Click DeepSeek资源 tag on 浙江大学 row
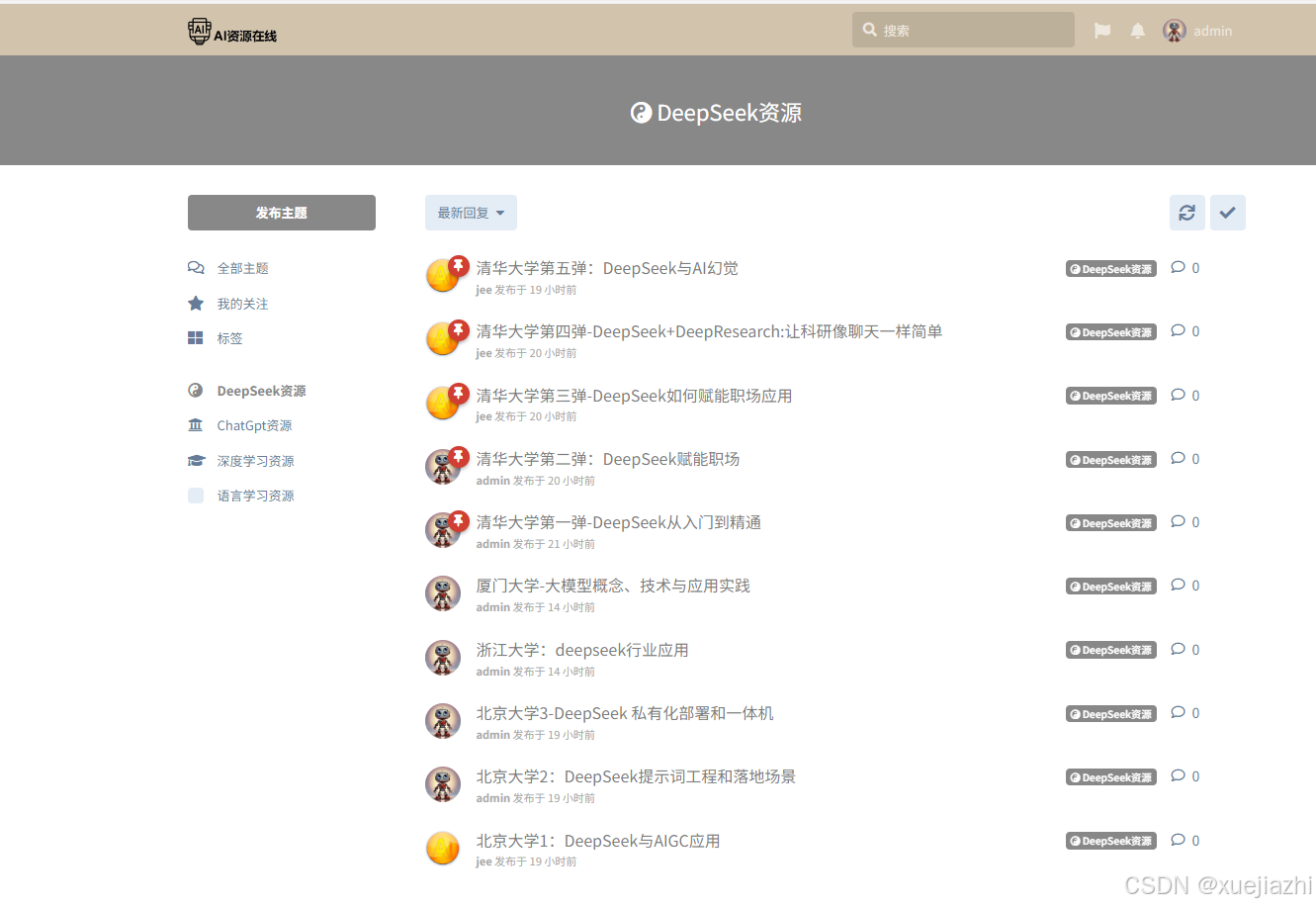Viewport: 1316px width, 907px height. (x=1111, y=650)
